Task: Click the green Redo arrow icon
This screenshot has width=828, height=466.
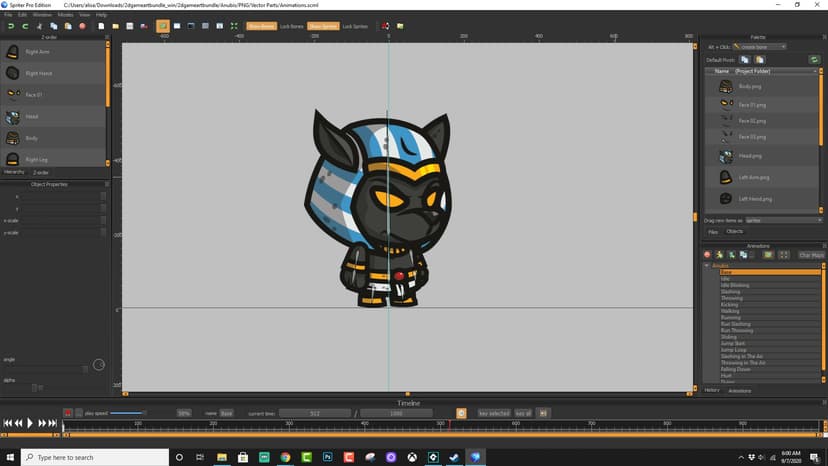Action: click(25, 26)
